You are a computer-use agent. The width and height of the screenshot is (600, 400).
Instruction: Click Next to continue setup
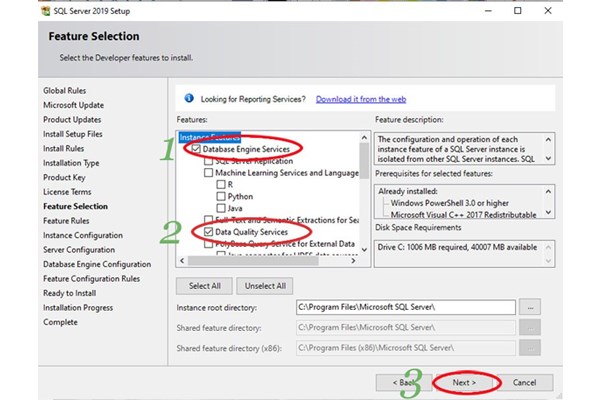tap(464, 382)
